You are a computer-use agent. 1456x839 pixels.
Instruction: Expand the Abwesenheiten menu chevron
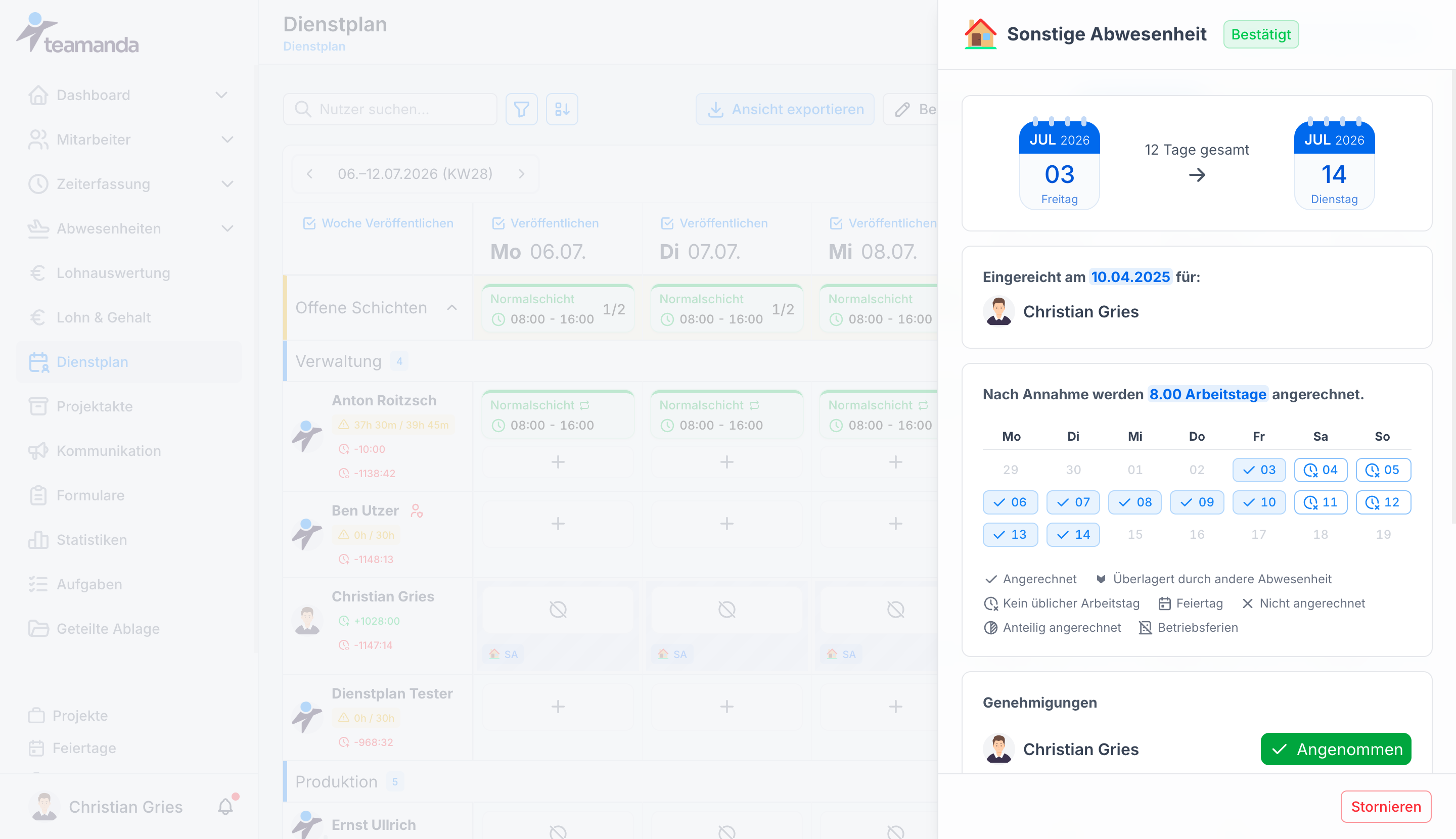(x=227, y=228)
